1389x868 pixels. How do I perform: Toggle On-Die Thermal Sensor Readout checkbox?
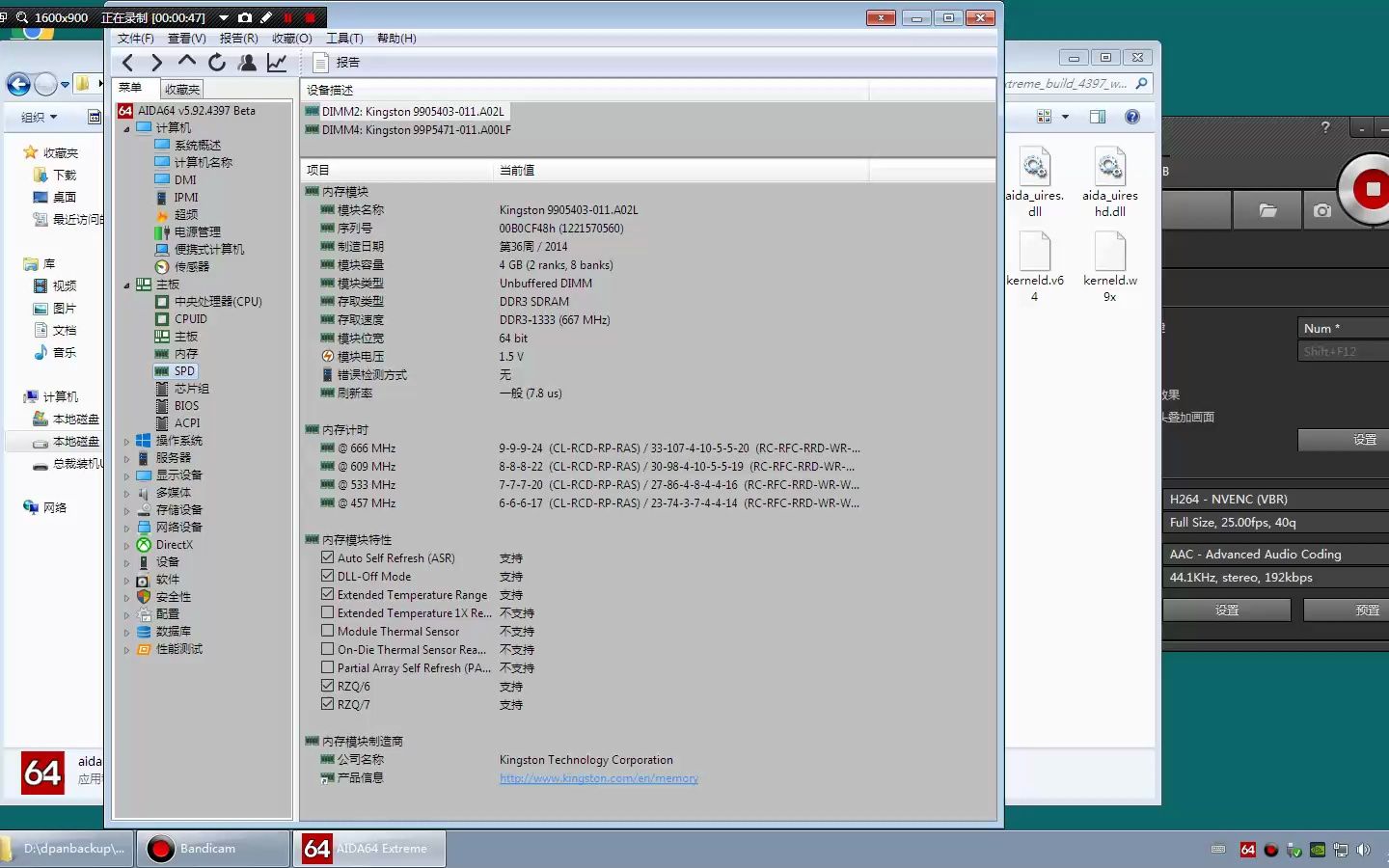pos(328,649)
